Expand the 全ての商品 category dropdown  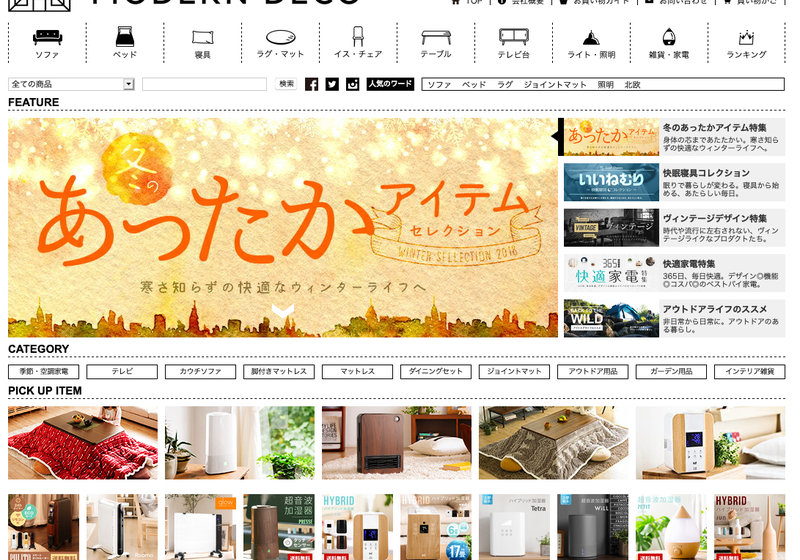pos(71,84)
